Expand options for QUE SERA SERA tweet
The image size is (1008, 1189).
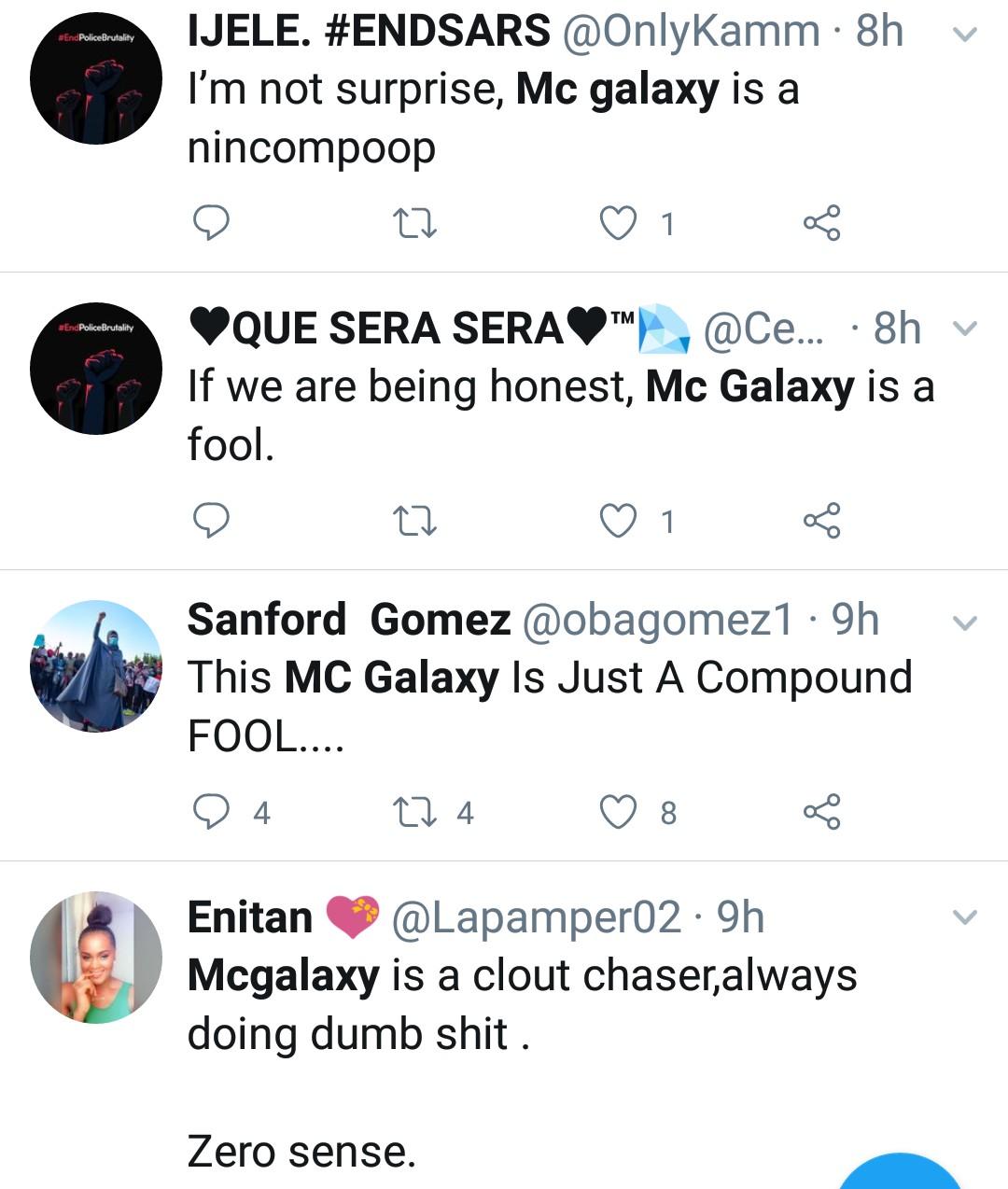(964, 329)
